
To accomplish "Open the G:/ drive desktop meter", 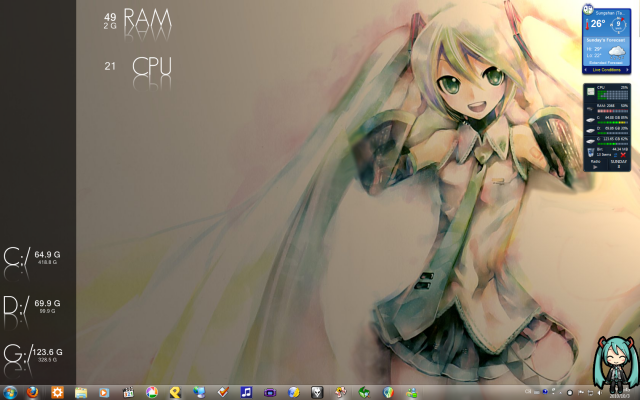I will 17,354.
